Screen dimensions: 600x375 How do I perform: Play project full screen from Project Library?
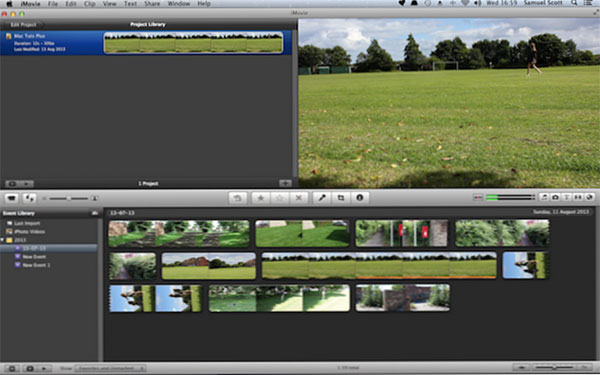pyautogui.click(x=12, y=184)
